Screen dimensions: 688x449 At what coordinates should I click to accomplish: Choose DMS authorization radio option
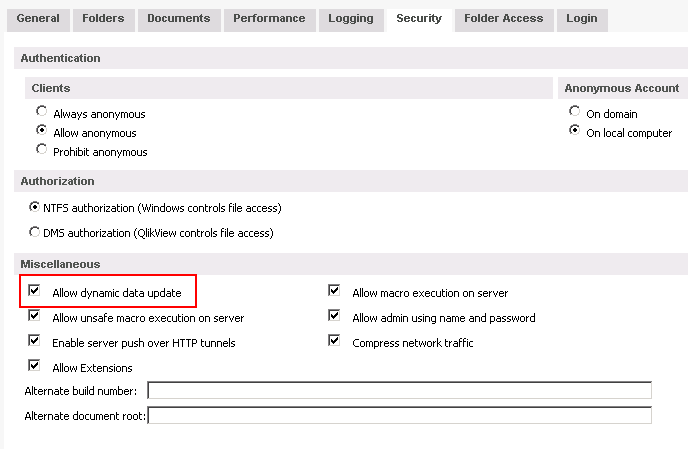pyautogui.click(x=35, y=232)
